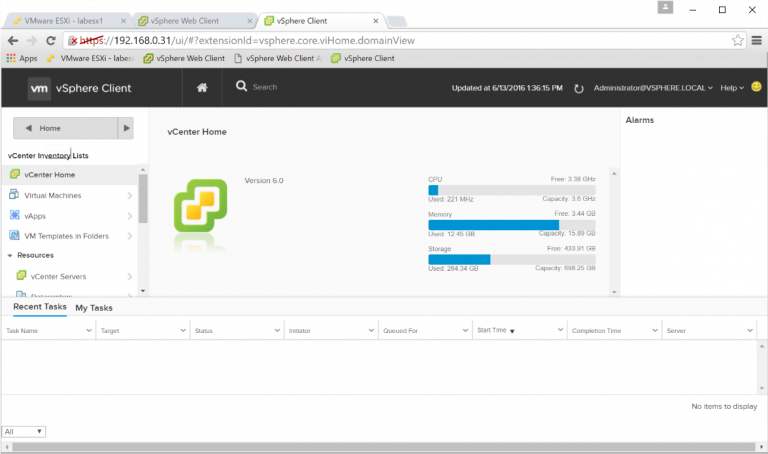Click the vSphere Client home icon

pyautogui.click(x=202, y=88)
